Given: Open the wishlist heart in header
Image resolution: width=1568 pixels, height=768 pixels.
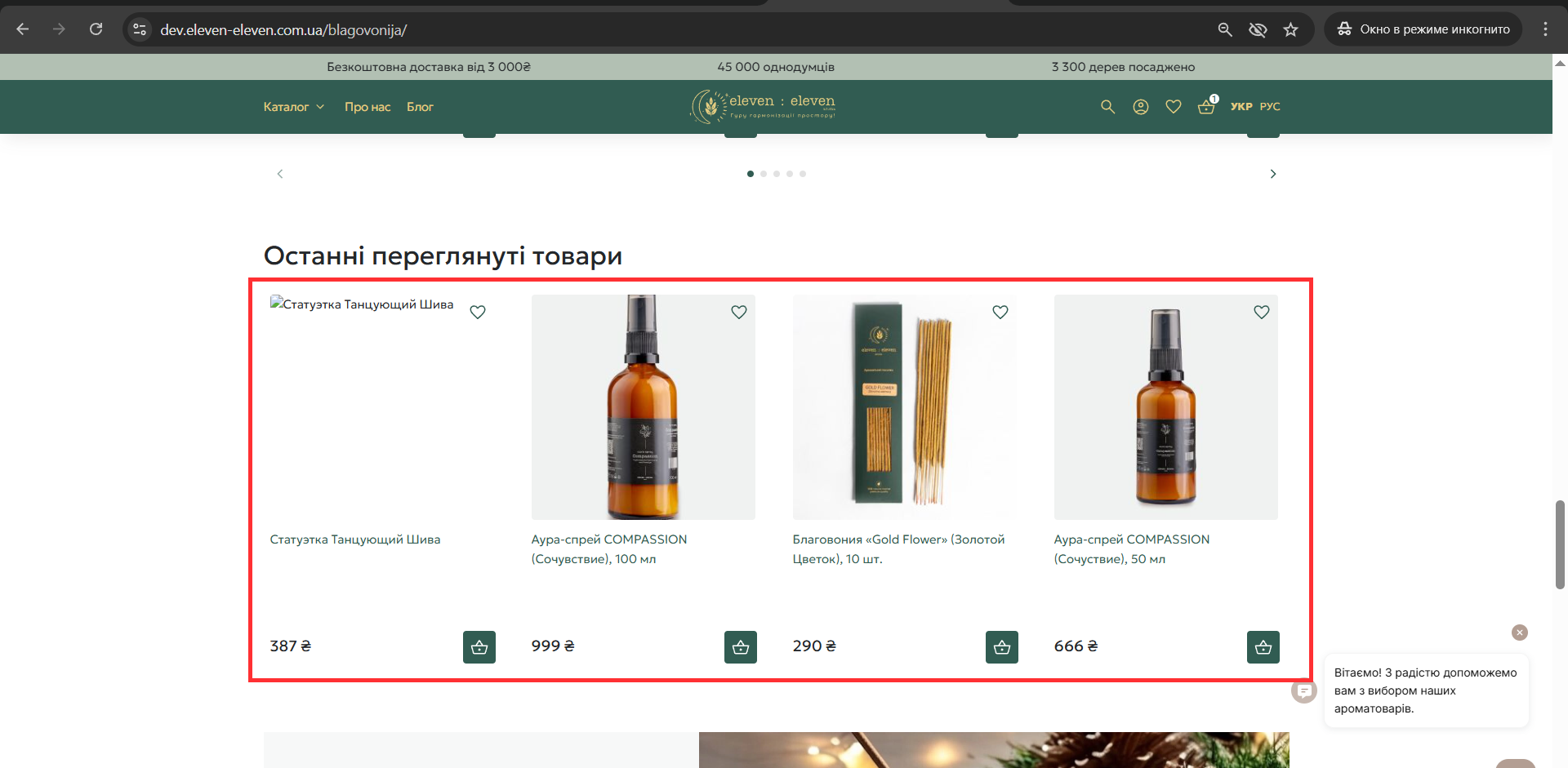Looking at the screenshot, I should click(1174, 107).
